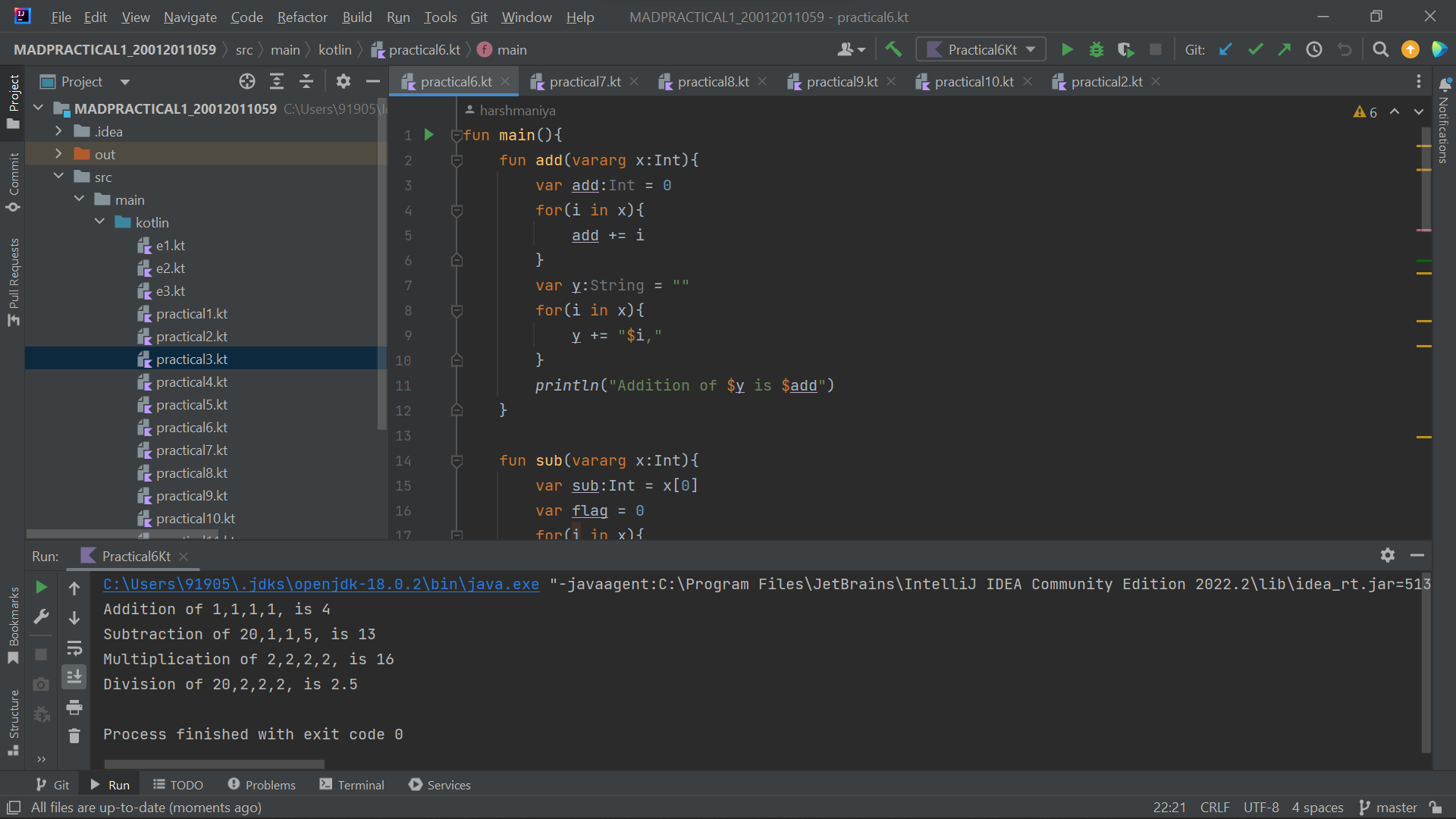Screen dimensions: 1456x819
Task: Run main from gutter play arrow
Action: [428, 135]
